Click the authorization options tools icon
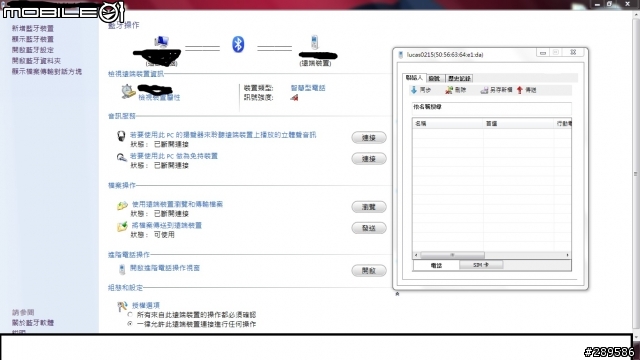This screenshot has height=360, width=640. click(122, 306)
